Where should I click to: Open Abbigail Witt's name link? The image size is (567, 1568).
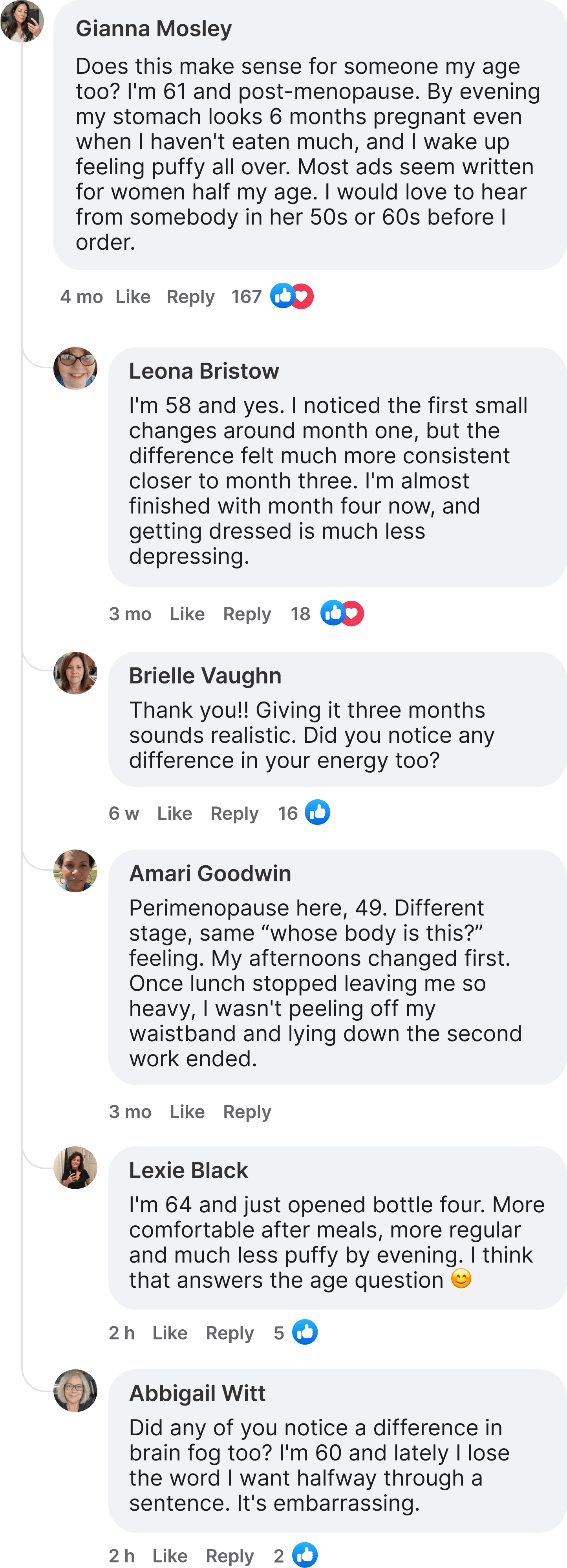(x=198, y=1393)
